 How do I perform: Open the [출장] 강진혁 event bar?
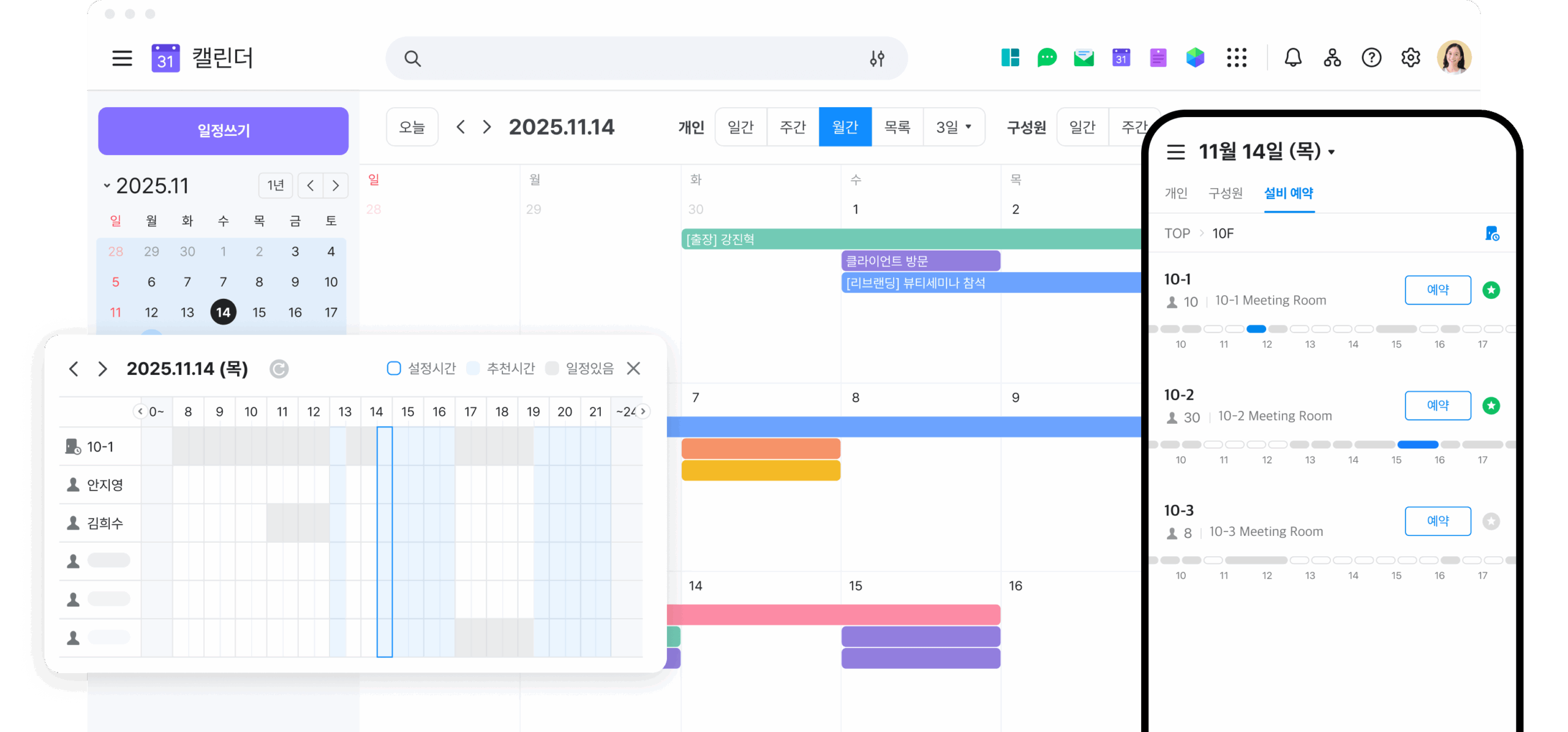click(x=911, y=239)
